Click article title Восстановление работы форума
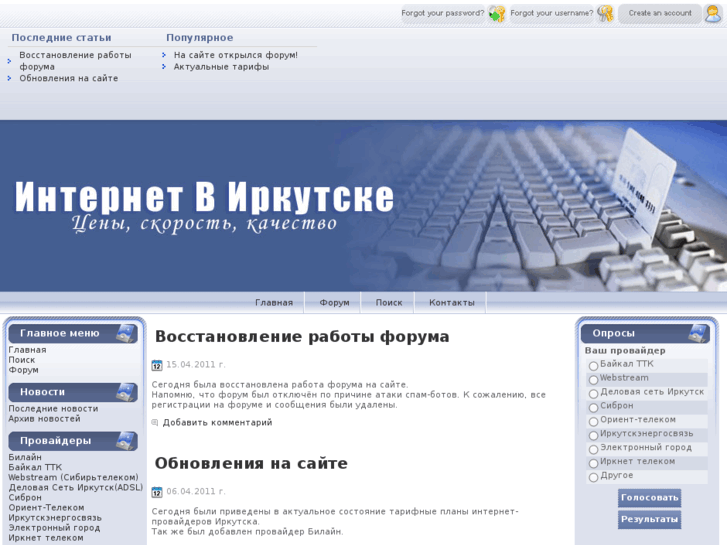This screenshot has width=727, height=545. pos(302,337)
